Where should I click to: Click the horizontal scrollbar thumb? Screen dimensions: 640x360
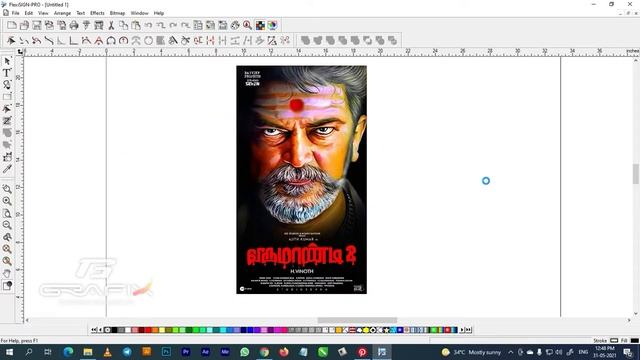tap(357, 320)
